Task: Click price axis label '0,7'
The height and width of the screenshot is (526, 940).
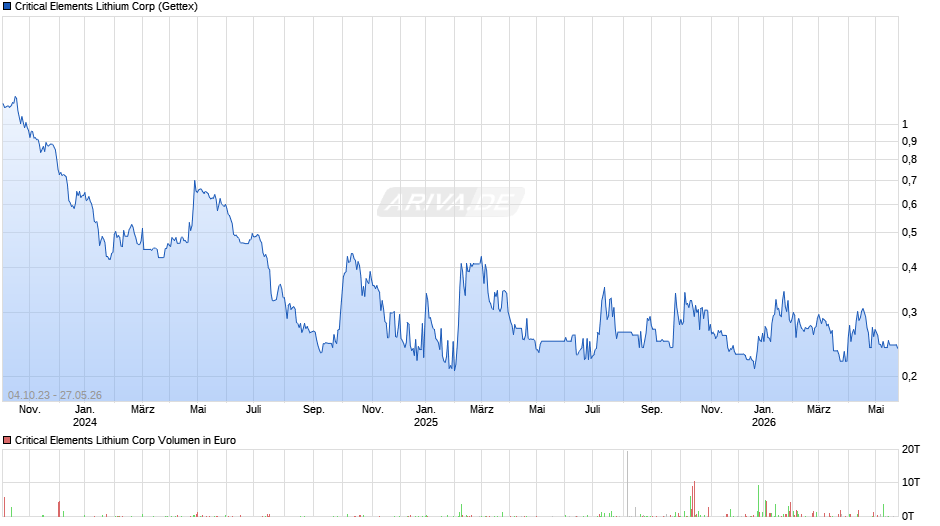Action: (x=909, y=181)
